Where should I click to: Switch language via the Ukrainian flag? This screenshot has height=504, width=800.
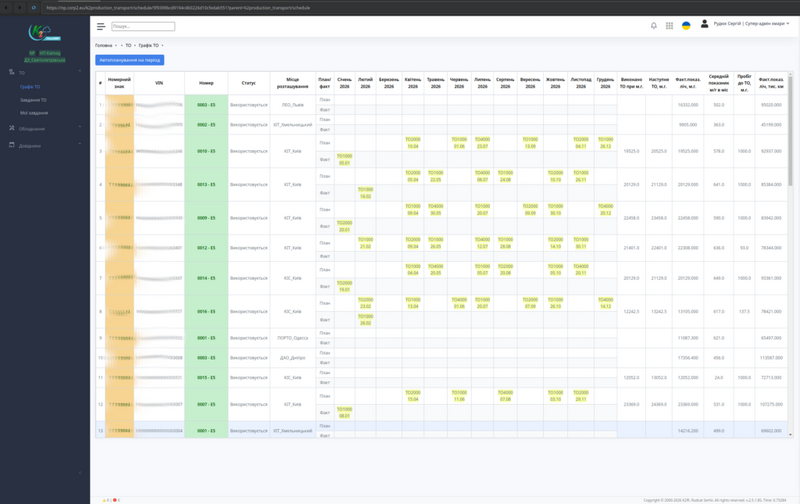[x=686, y=26]
